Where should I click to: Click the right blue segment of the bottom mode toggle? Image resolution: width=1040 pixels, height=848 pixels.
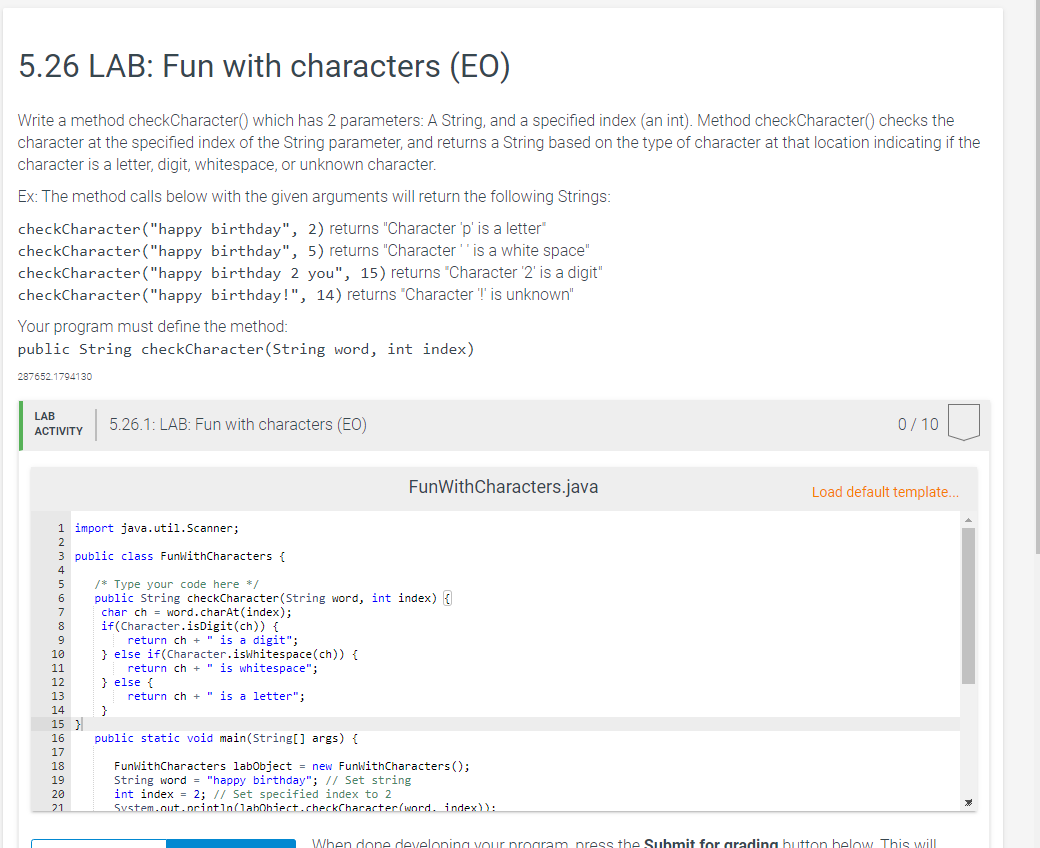[x=230, y=843]
